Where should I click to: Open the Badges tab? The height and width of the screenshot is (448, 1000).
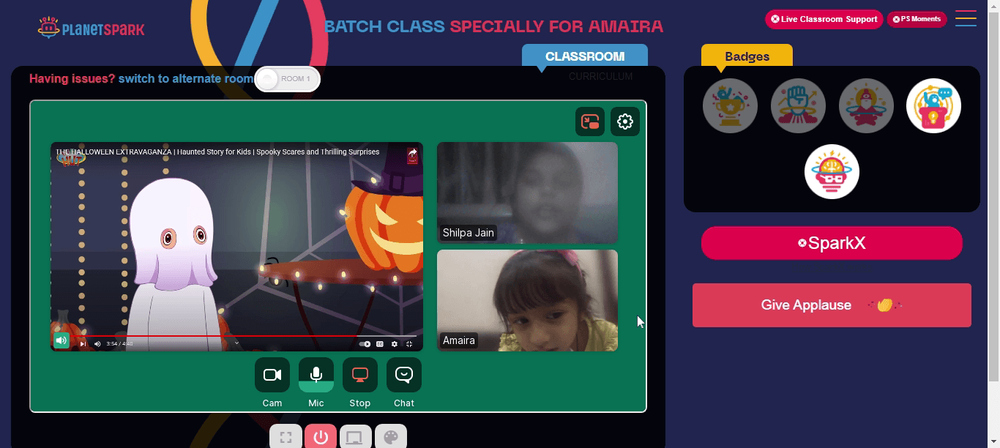pyautogui.click(x=747, y=56)
